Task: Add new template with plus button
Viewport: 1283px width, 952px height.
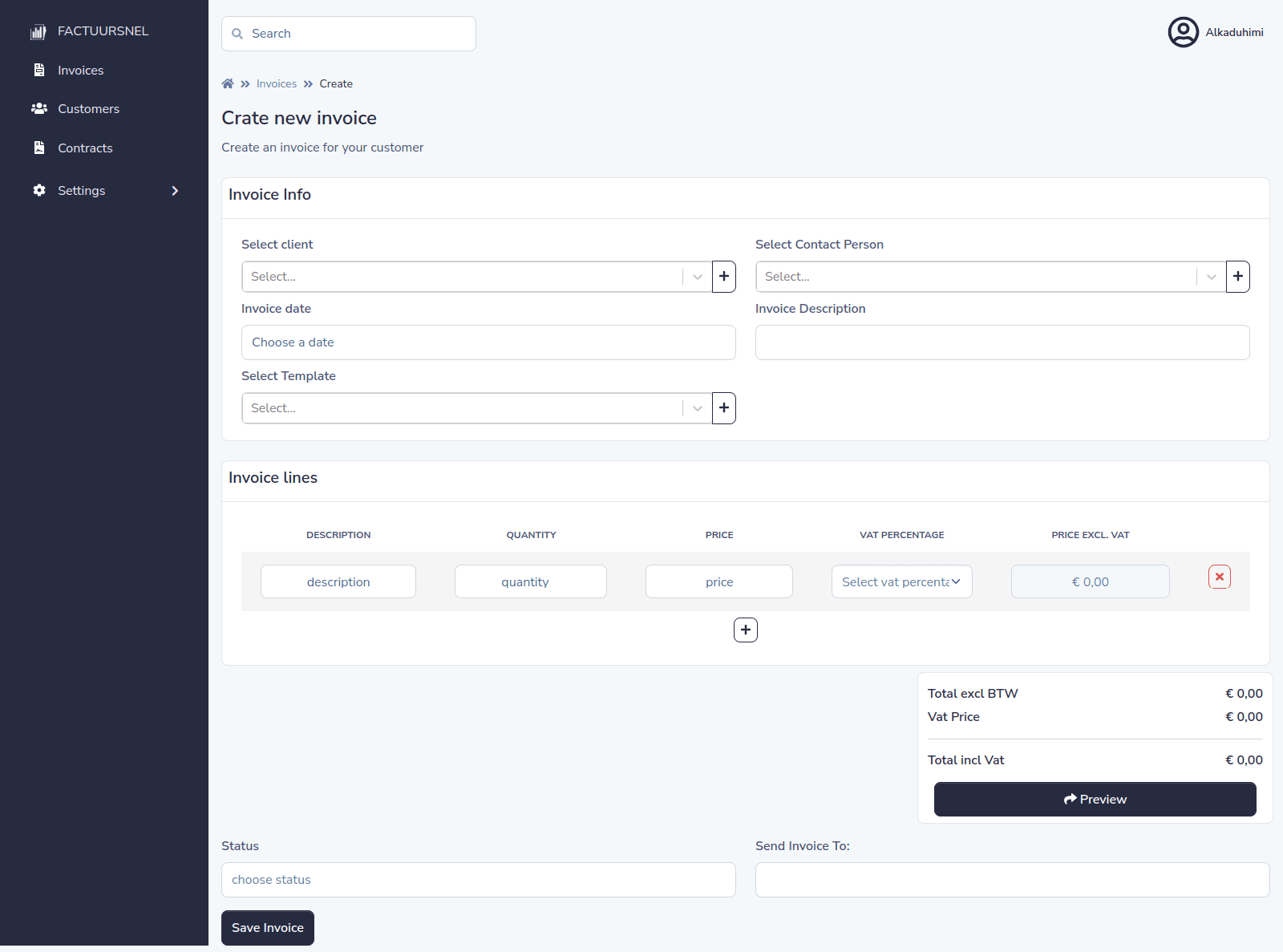Action: pyautogui.click(x=723, y=408)
